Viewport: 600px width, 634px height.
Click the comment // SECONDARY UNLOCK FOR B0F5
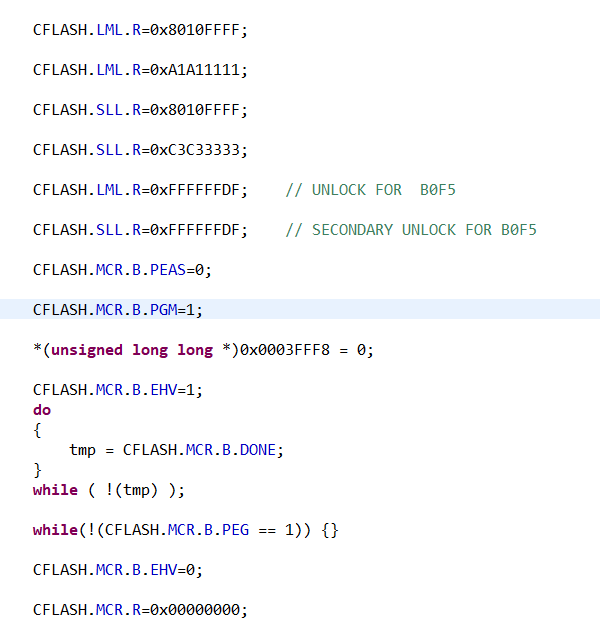[x=411, y=230]
